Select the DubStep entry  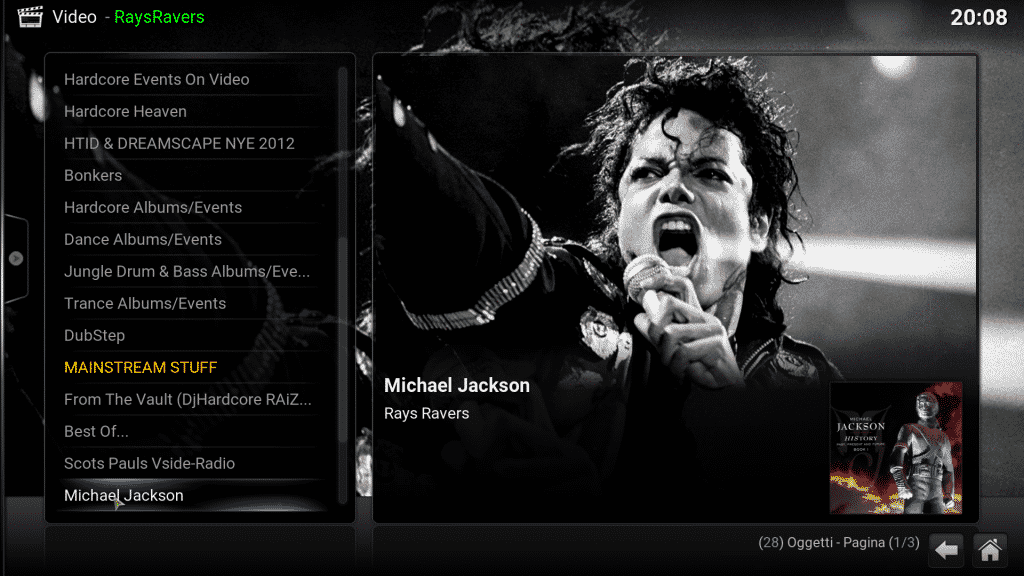pyautogui.click(x=193, y=336)
